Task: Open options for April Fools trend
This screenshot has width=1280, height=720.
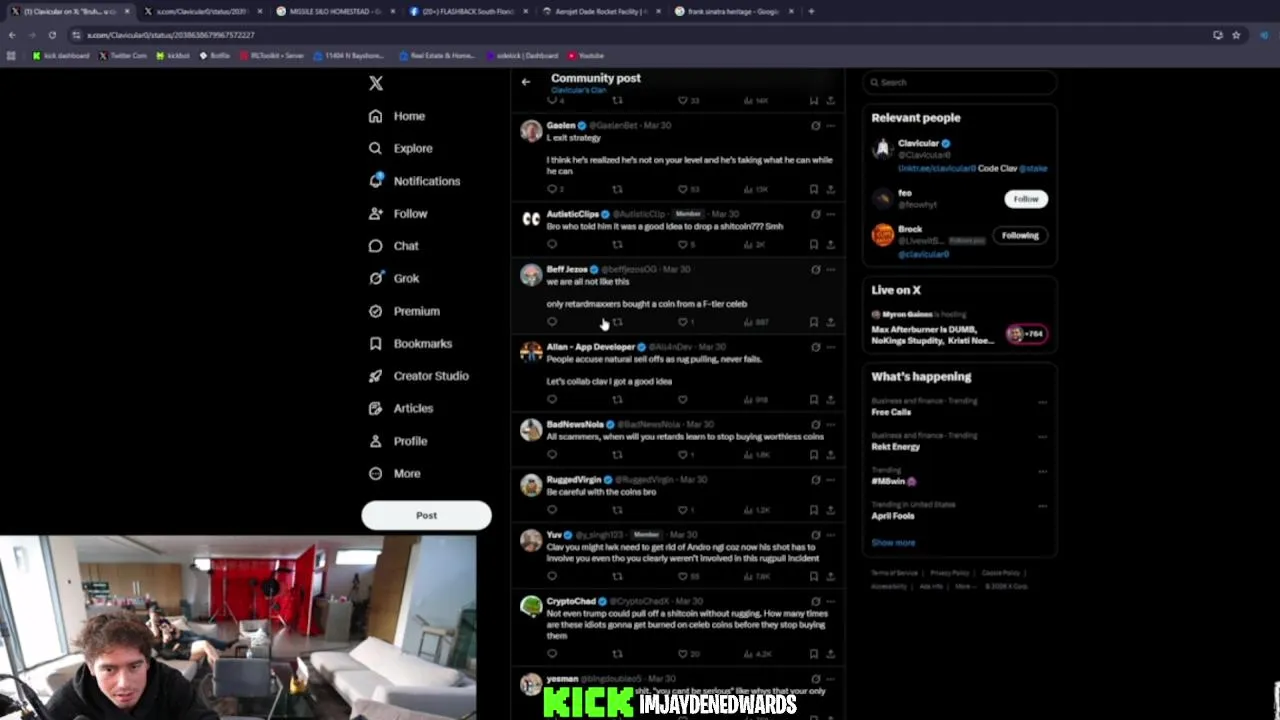Action: tap(1042, 506)
